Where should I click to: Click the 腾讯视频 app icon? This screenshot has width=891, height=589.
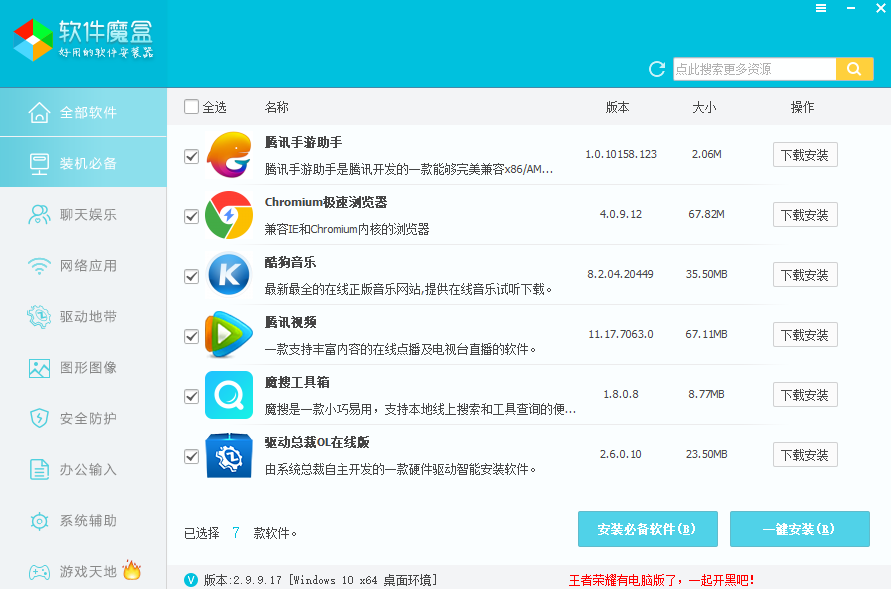228,335
